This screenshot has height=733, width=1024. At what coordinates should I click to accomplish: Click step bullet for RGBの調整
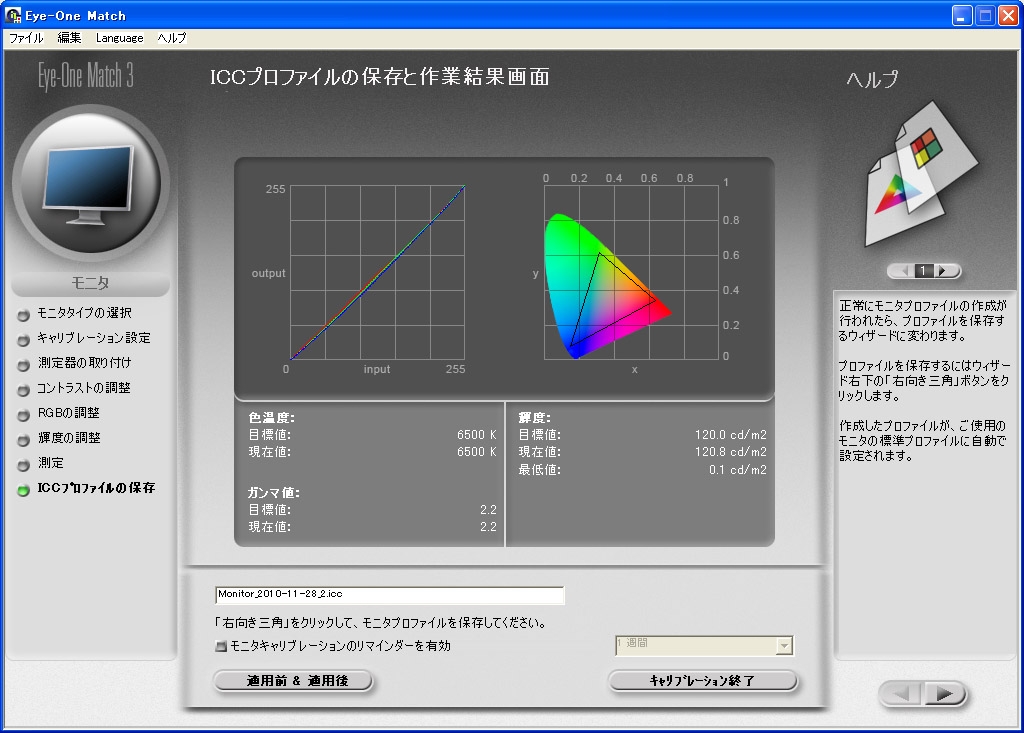click(24, 415)
